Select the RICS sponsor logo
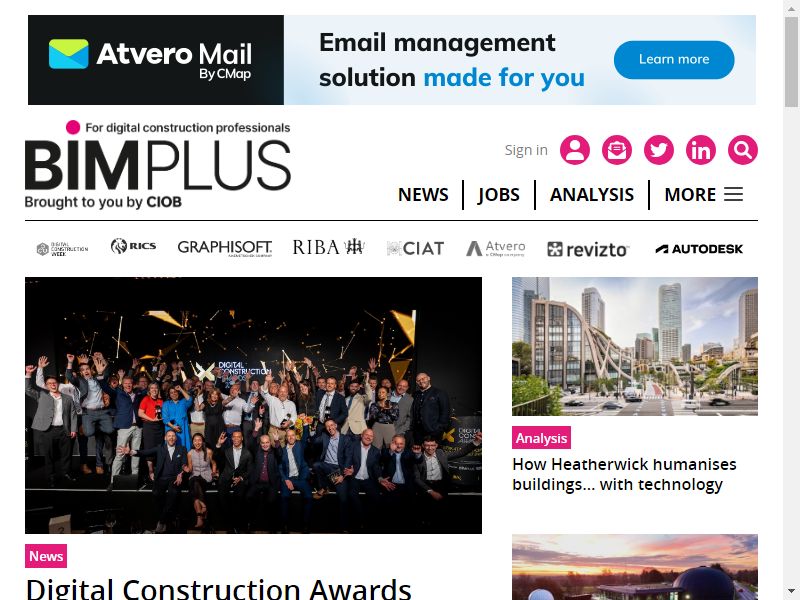This screenshot has width=800, height=600. [x=133, y=246]
